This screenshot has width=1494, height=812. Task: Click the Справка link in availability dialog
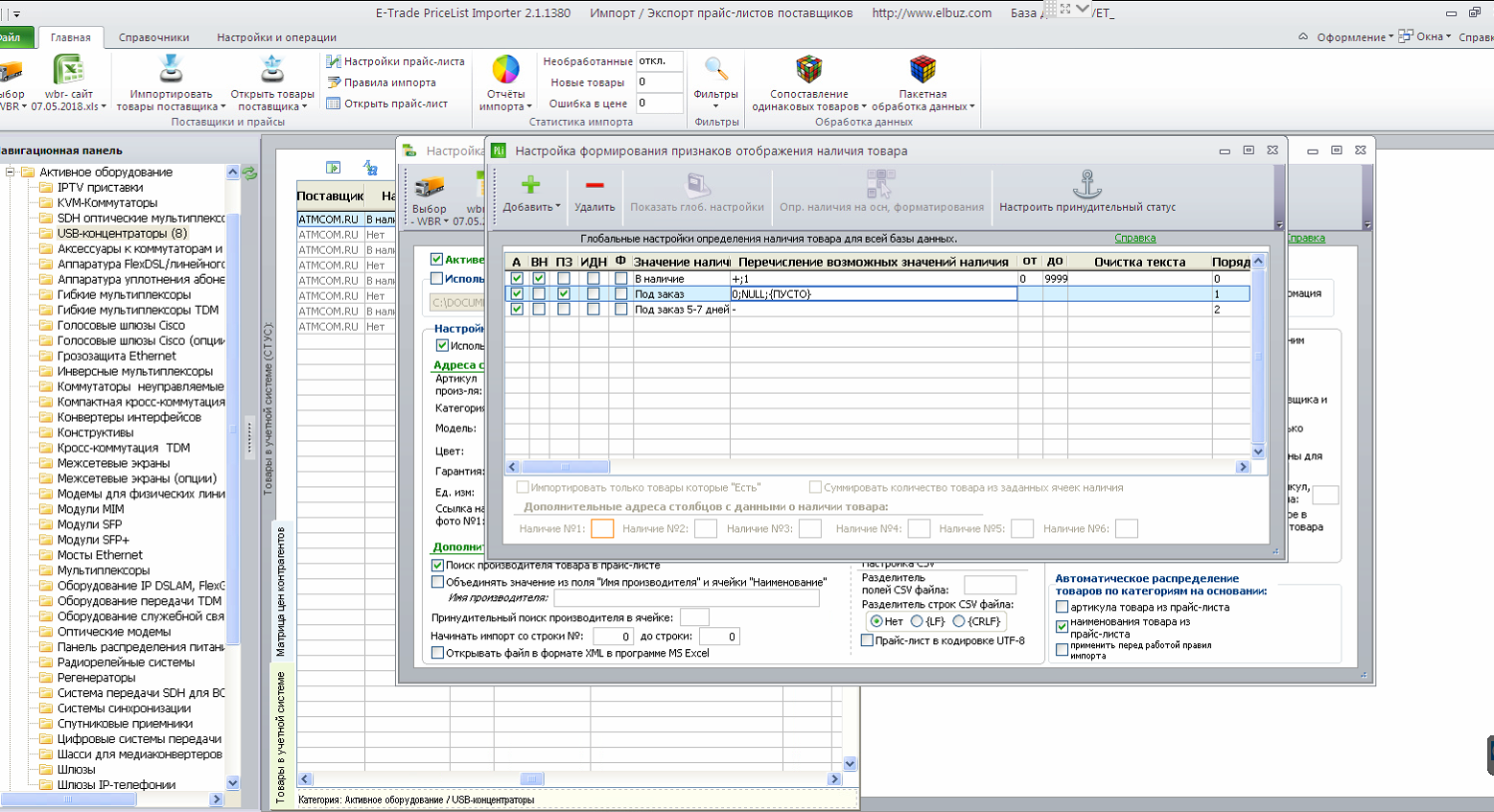pos(1135,238)
